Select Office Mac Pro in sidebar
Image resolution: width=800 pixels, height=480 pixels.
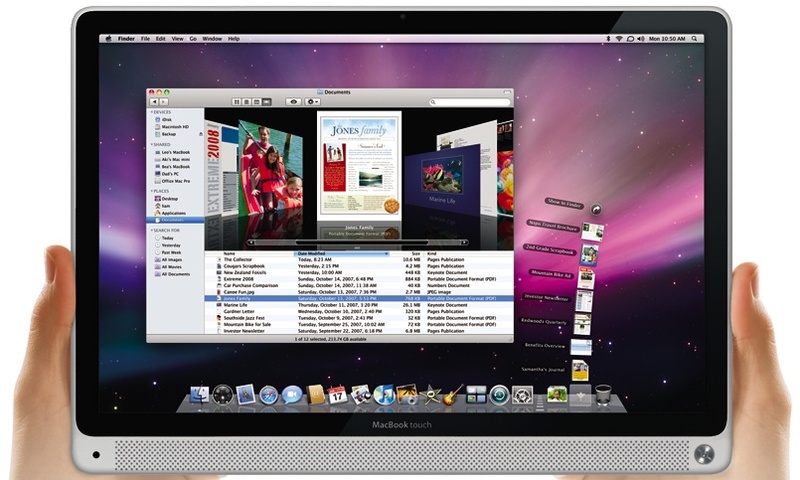172,181
